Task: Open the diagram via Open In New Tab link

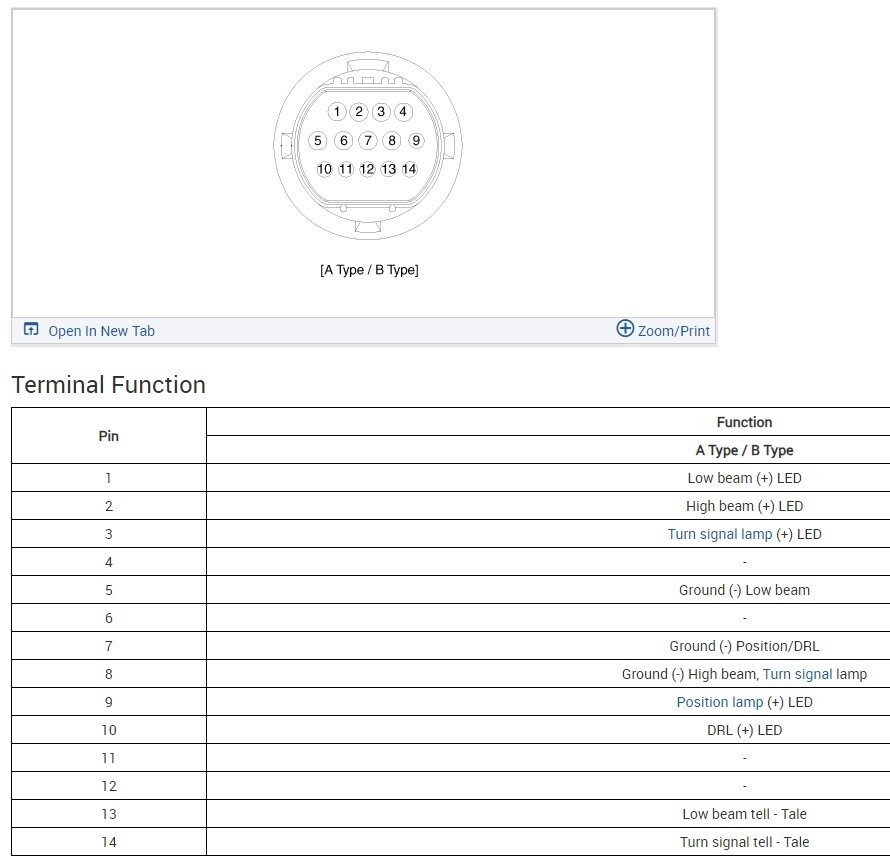Action: coord(101,331)
